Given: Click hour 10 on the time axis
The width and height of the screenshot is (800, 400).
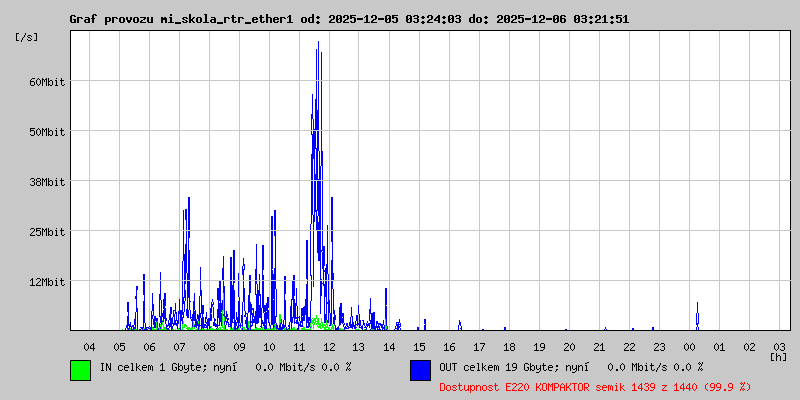Looking at the screenshot, I should (x=269, y=346).
